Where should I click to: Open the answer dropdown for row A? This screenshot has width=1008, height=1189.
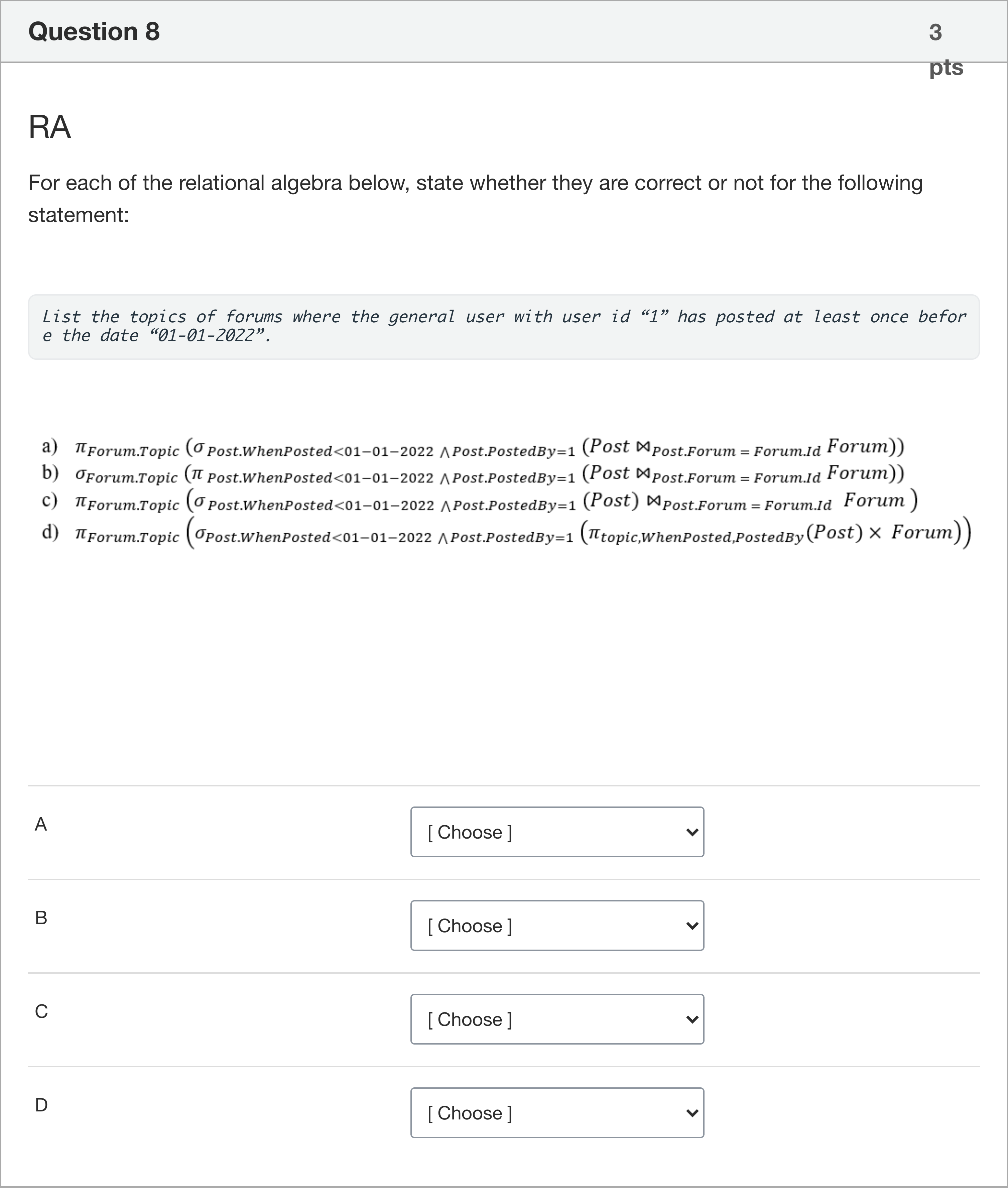point(556,832)
